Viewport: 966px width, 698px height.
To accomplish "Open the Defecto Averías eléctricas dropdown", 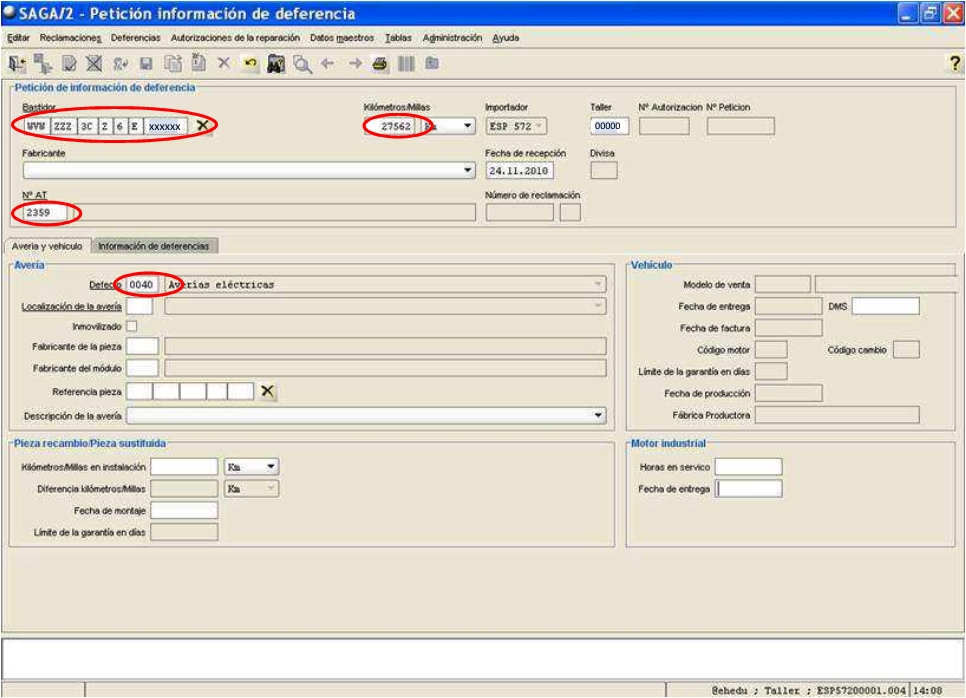I will (x=598, y=284).
